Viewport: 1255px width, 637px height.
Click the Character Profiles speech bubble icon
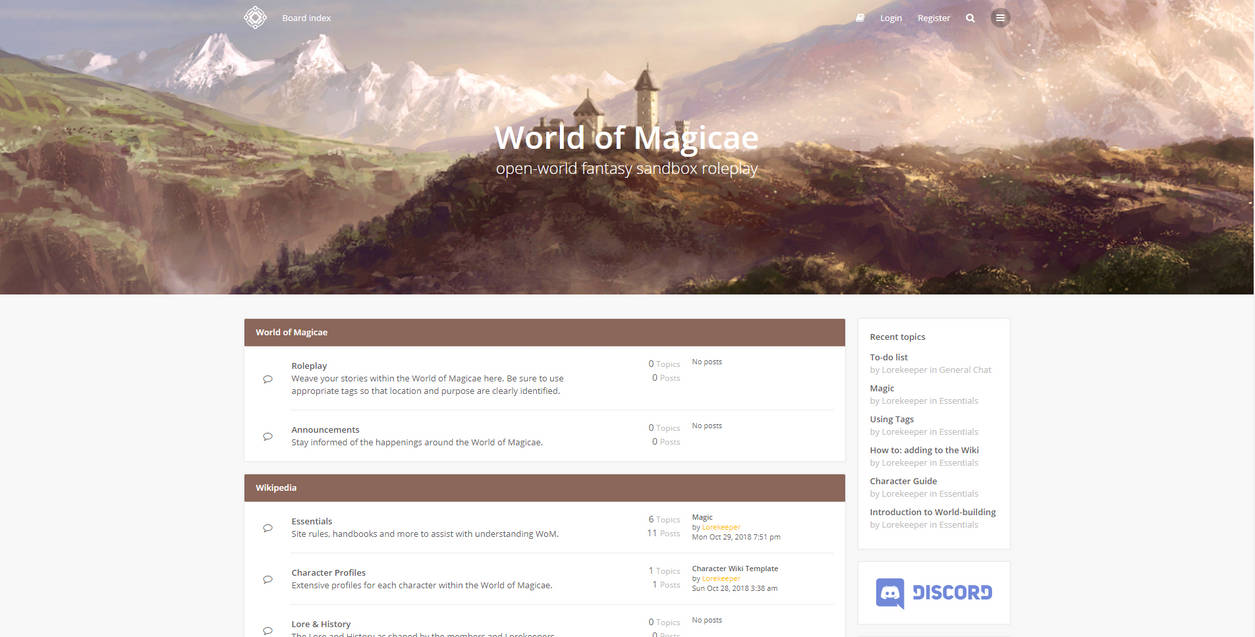pos(268,579)
